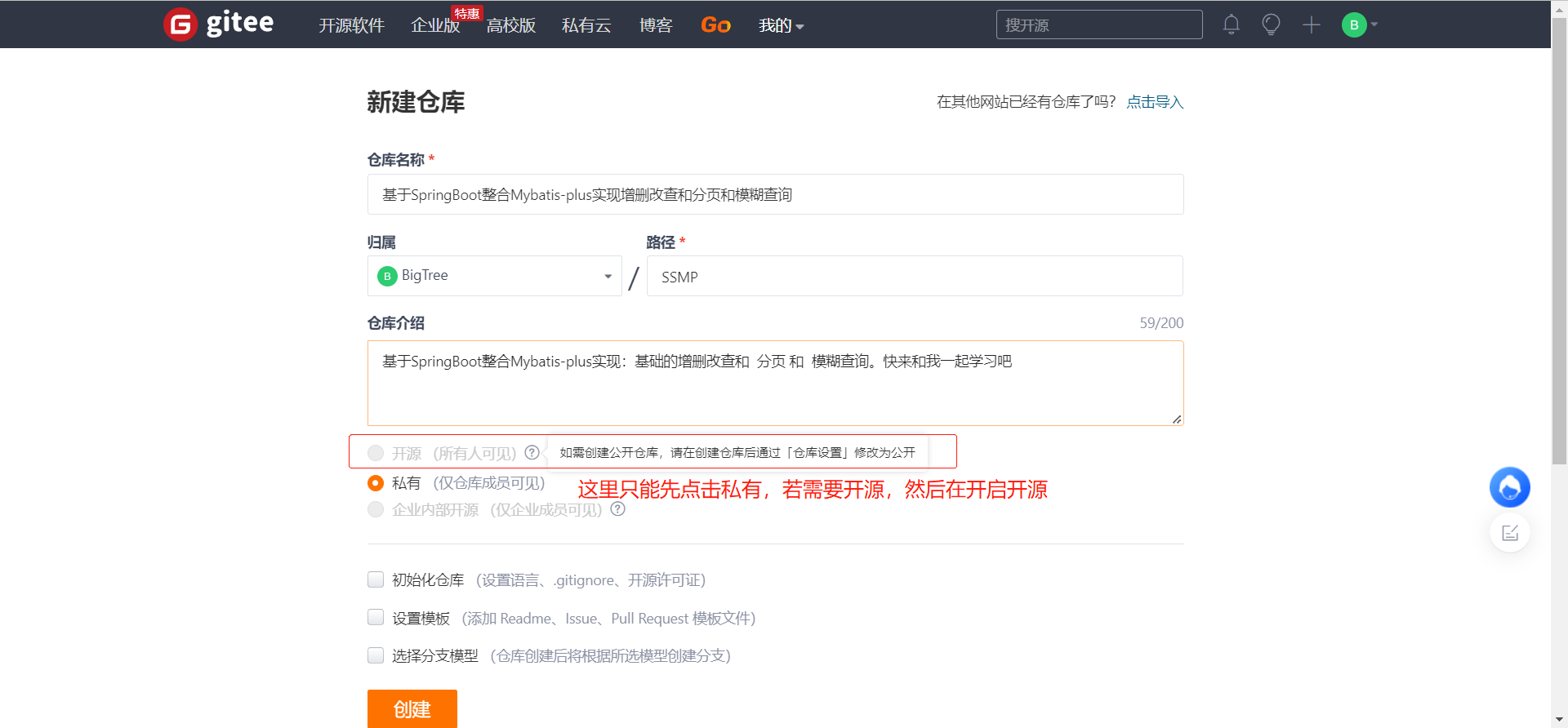1568x728 pixels.
Task: Click the 仓库名称 input field
Action: coord(775,194)
